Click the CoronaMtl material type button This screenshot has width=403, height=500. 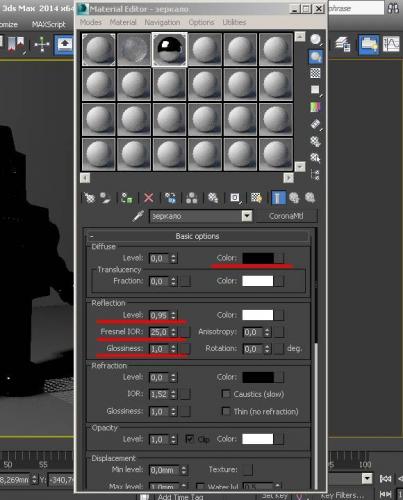(x=286, y=216)
